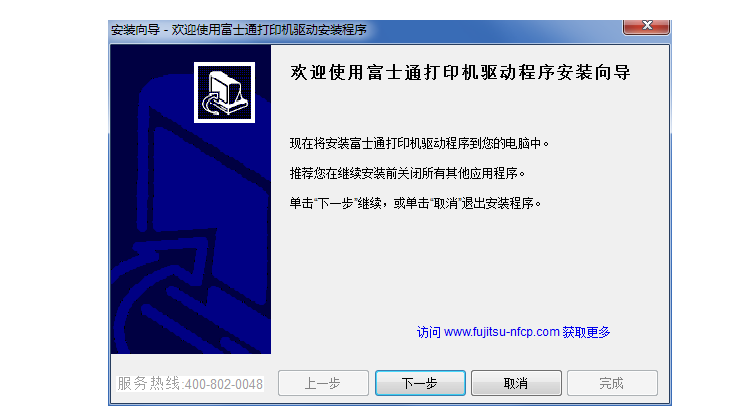
Task: Click the printer installer icon in sidebar
Action: [x=224, y=92]
